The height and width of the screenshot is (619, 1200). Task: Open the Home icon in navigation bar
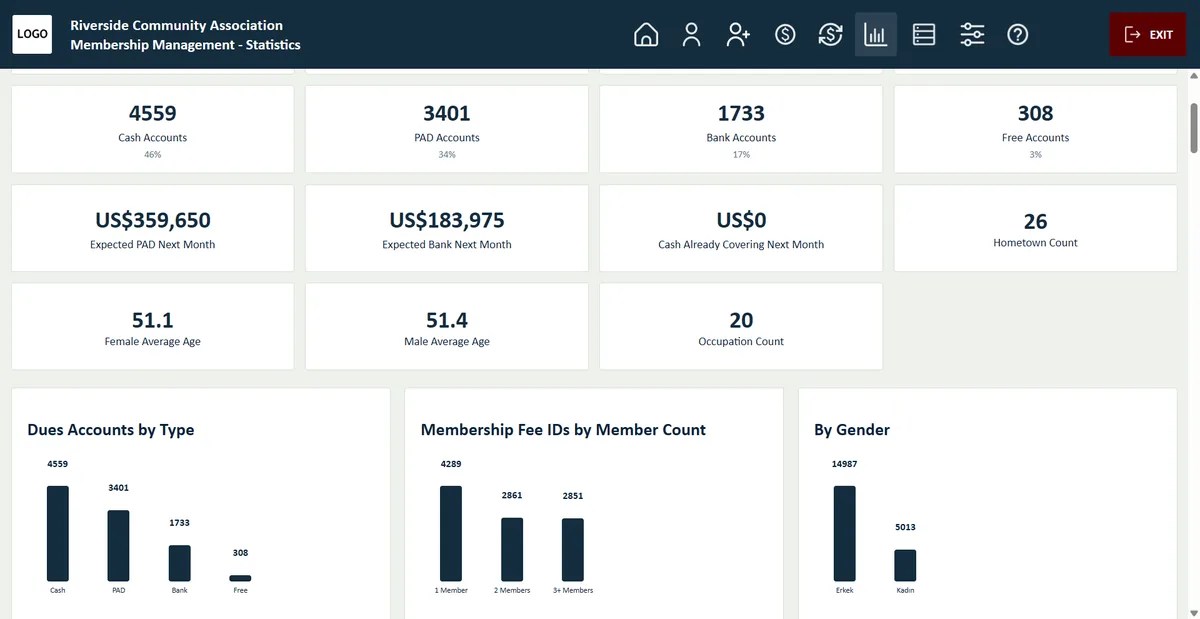point(646,35)
